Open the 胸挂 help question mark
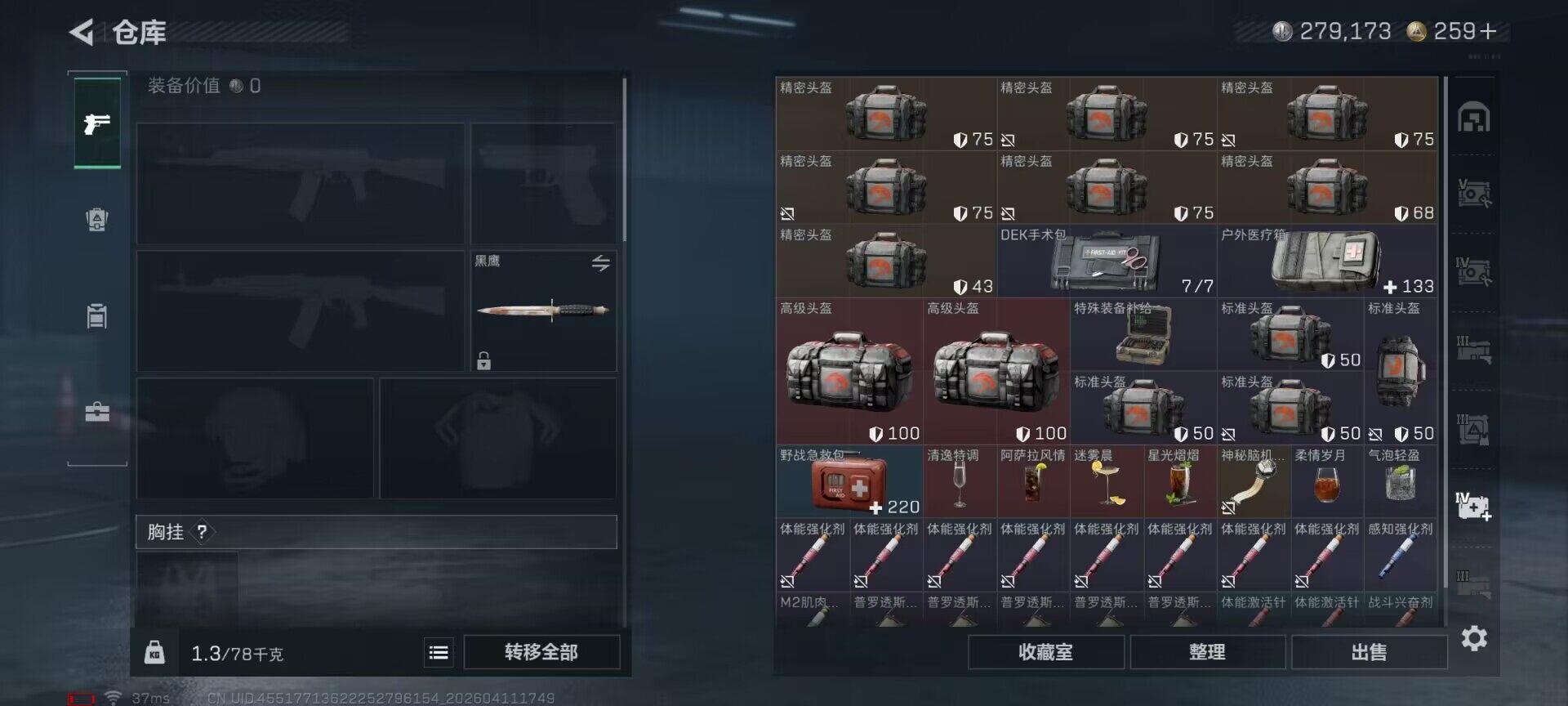The image size is (1568, 706). click(x=202, y=532)
